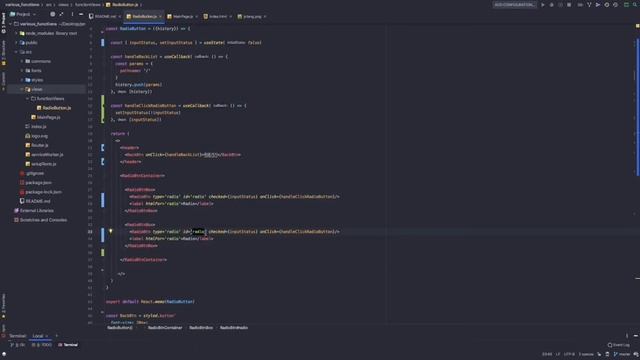Open the TODO tool window button
640x360 pixels.
click(x=42, y=345)
